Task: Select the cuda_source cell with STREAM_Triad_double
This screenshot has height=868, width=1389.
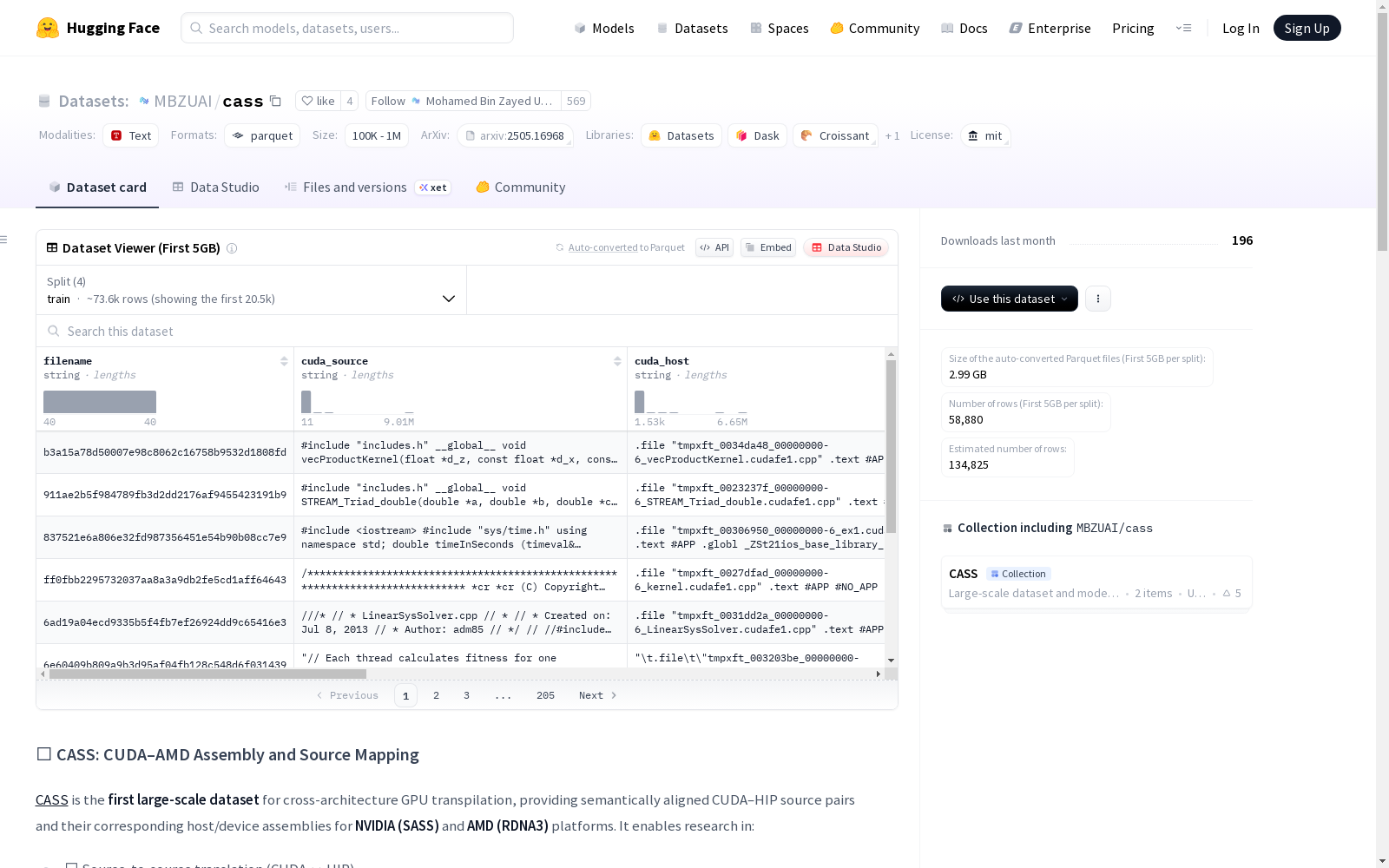Action: pyautogui.click(x=460, y=495)
